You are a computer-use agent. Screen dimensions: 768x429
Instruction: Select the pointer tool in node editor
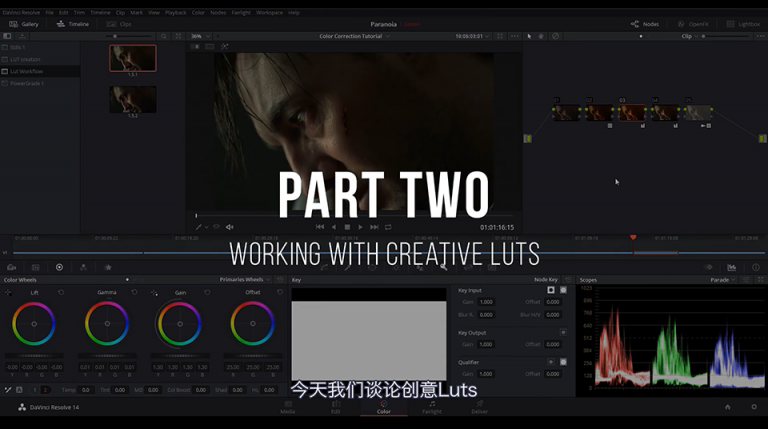tap(529, 36)
